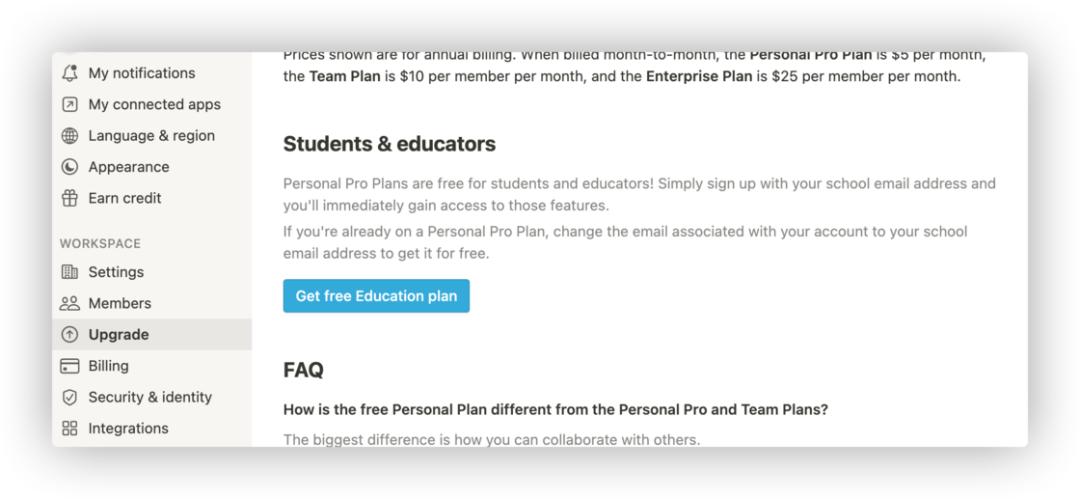Click the credit card icon for Billing
This screenshot has height=499, width=1080.
(x=70, y=365)
